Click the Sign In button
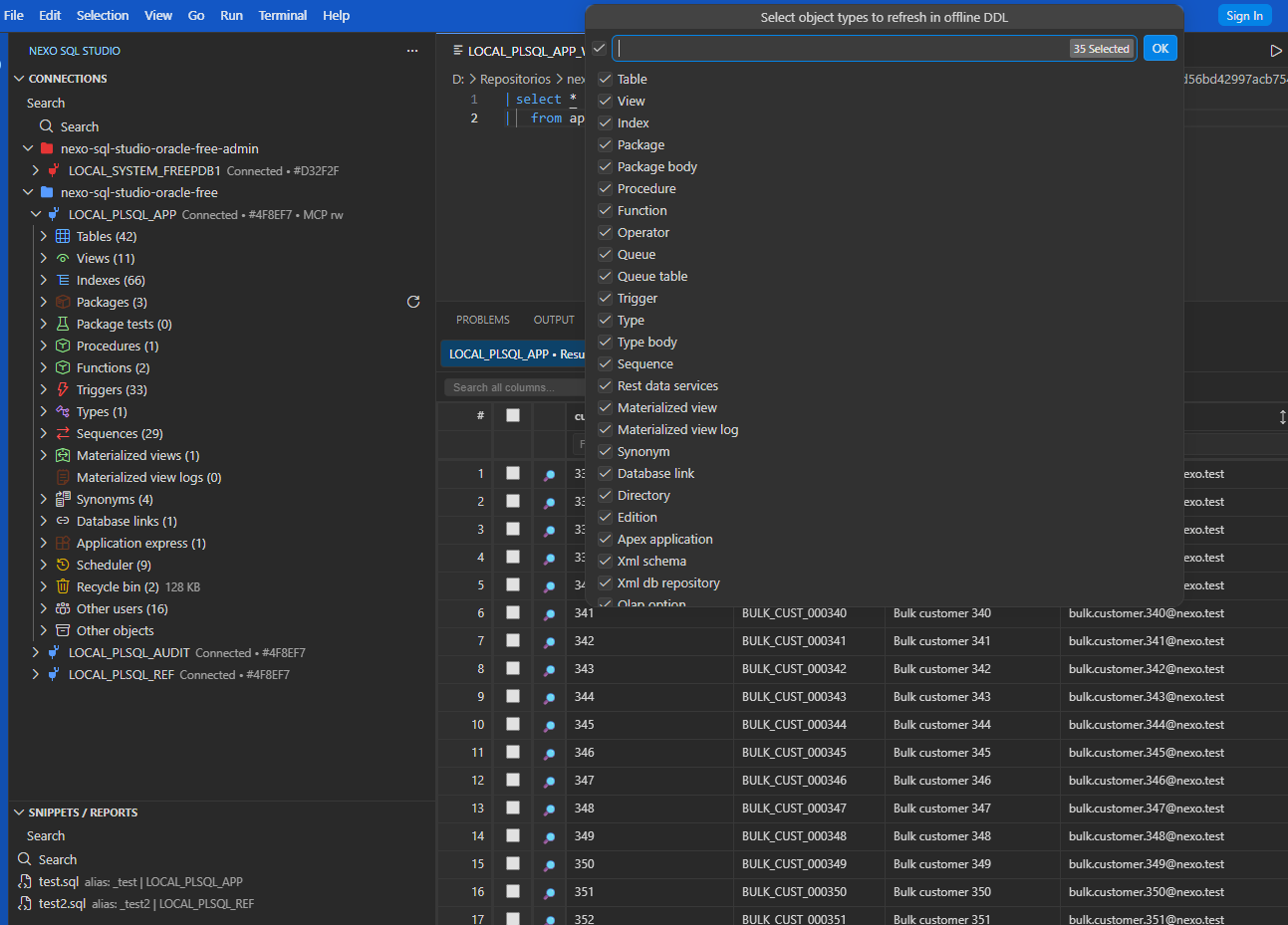The width and height of the screenshot is (1288, 925). (x=1244, y=15)
